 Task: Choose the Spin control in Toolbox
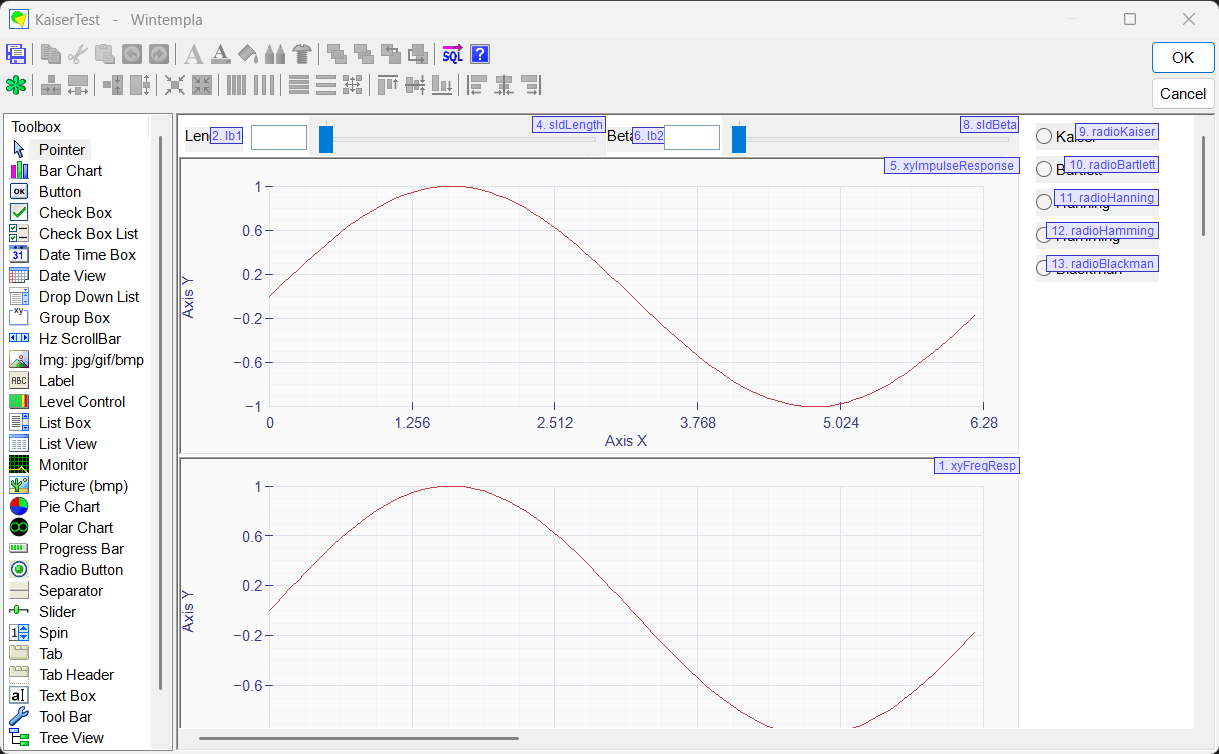click(x=53, y=632)
